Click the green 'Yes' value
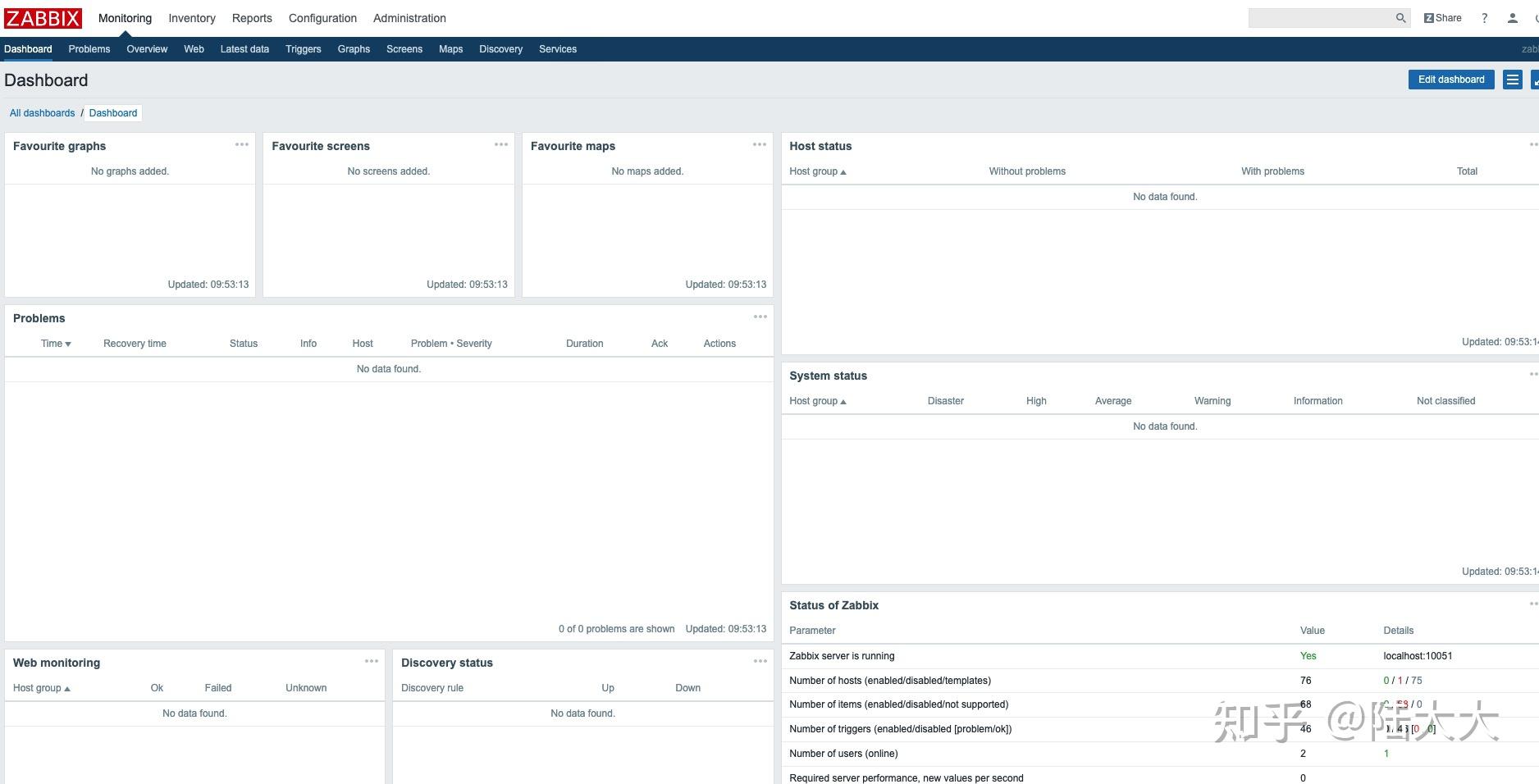 [1308, 656]
